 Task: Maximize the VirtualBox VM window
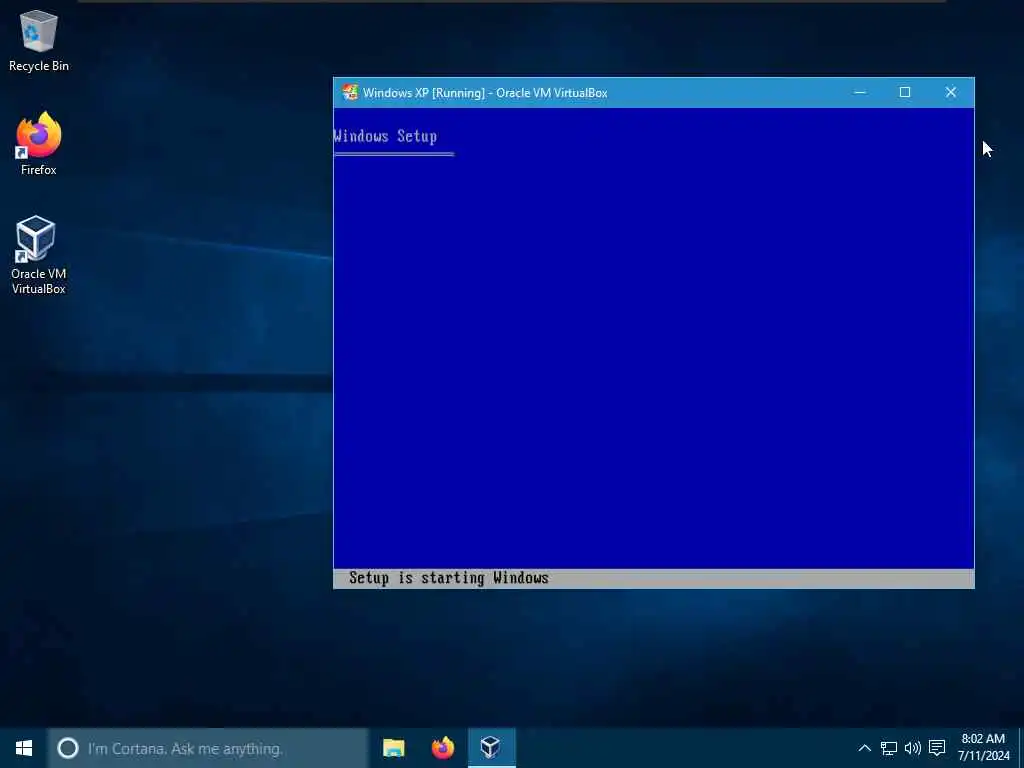coord(904,93)
